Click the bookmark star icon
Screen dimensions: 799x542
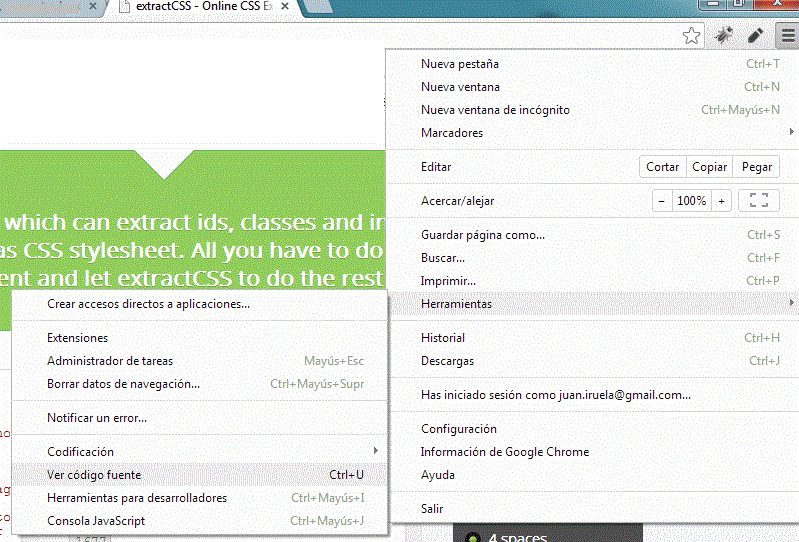tap(691, 36)
